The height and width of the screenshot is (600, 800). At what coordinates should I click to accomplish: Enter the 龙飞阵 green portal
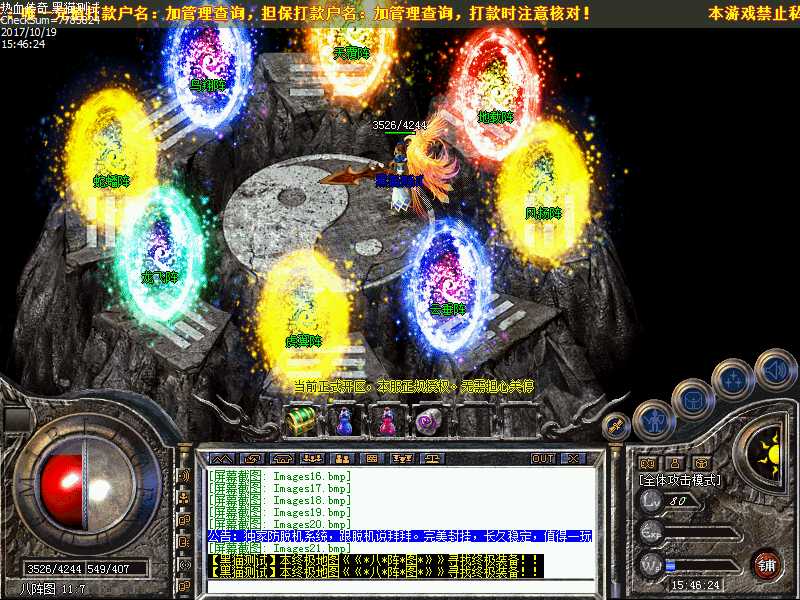(161, 255)
